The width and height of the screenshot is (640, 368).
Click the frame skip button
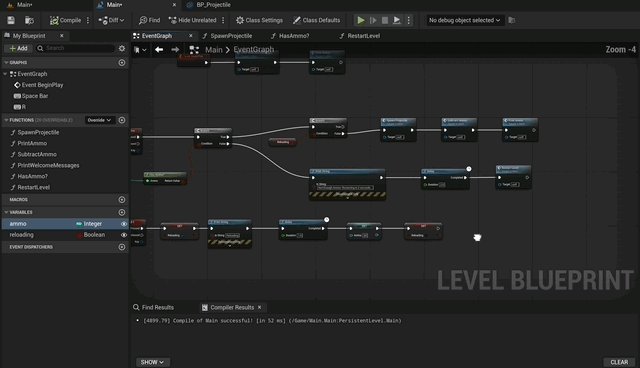373,20
